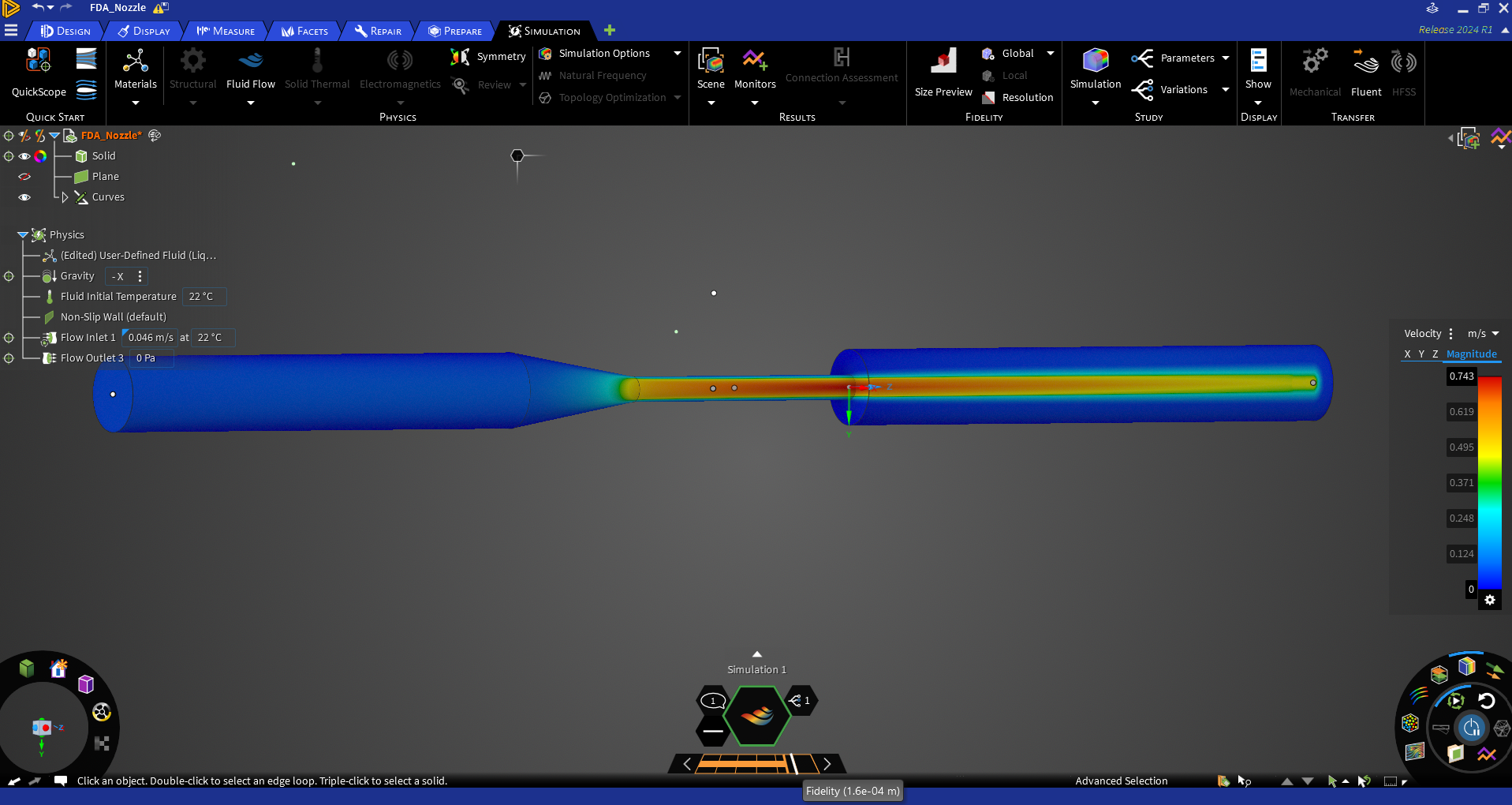Open the legend settings gear icon
1512x805 pixels.
(1490, 600)
